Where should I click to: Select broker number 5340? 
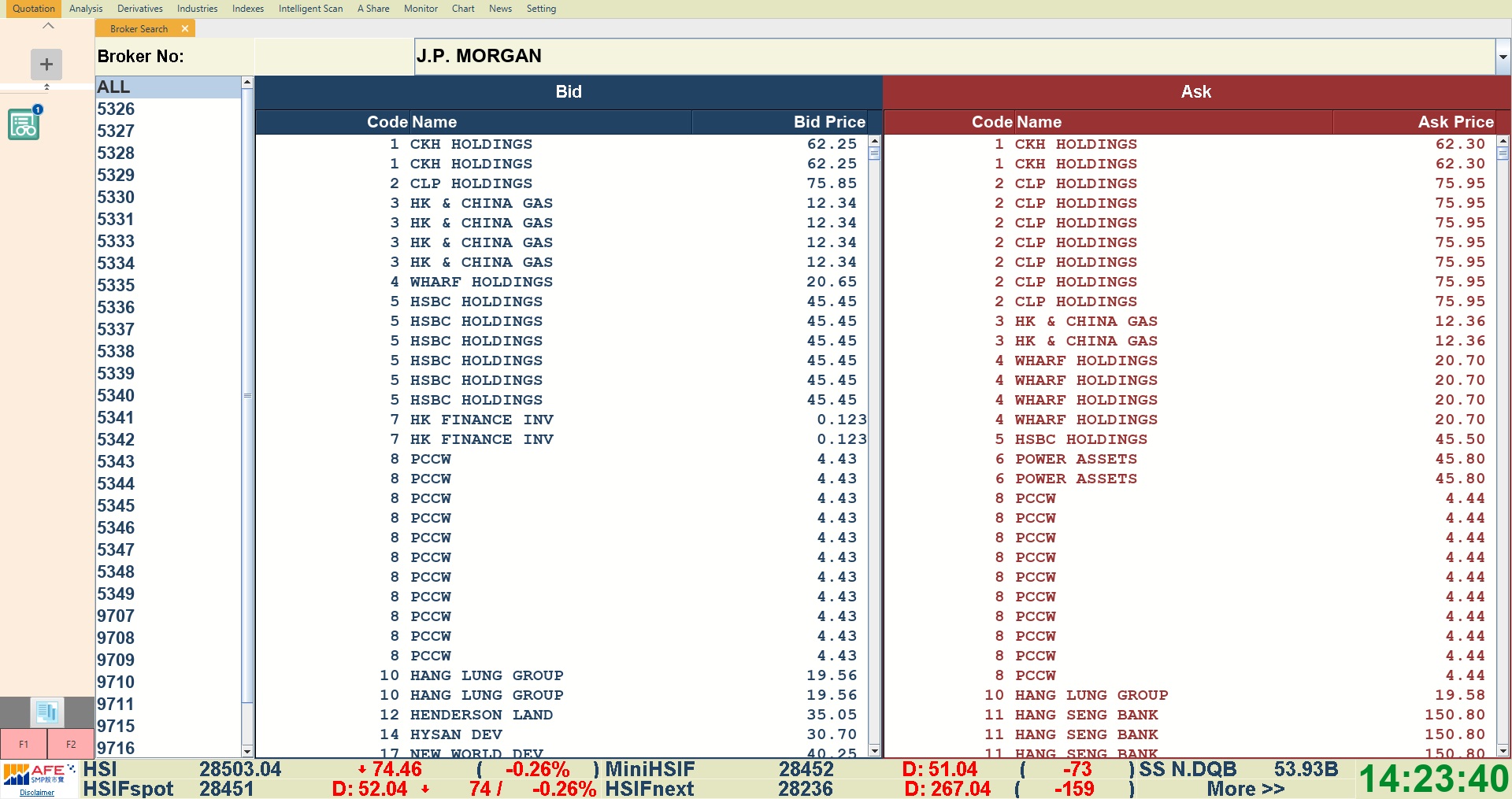168,395
